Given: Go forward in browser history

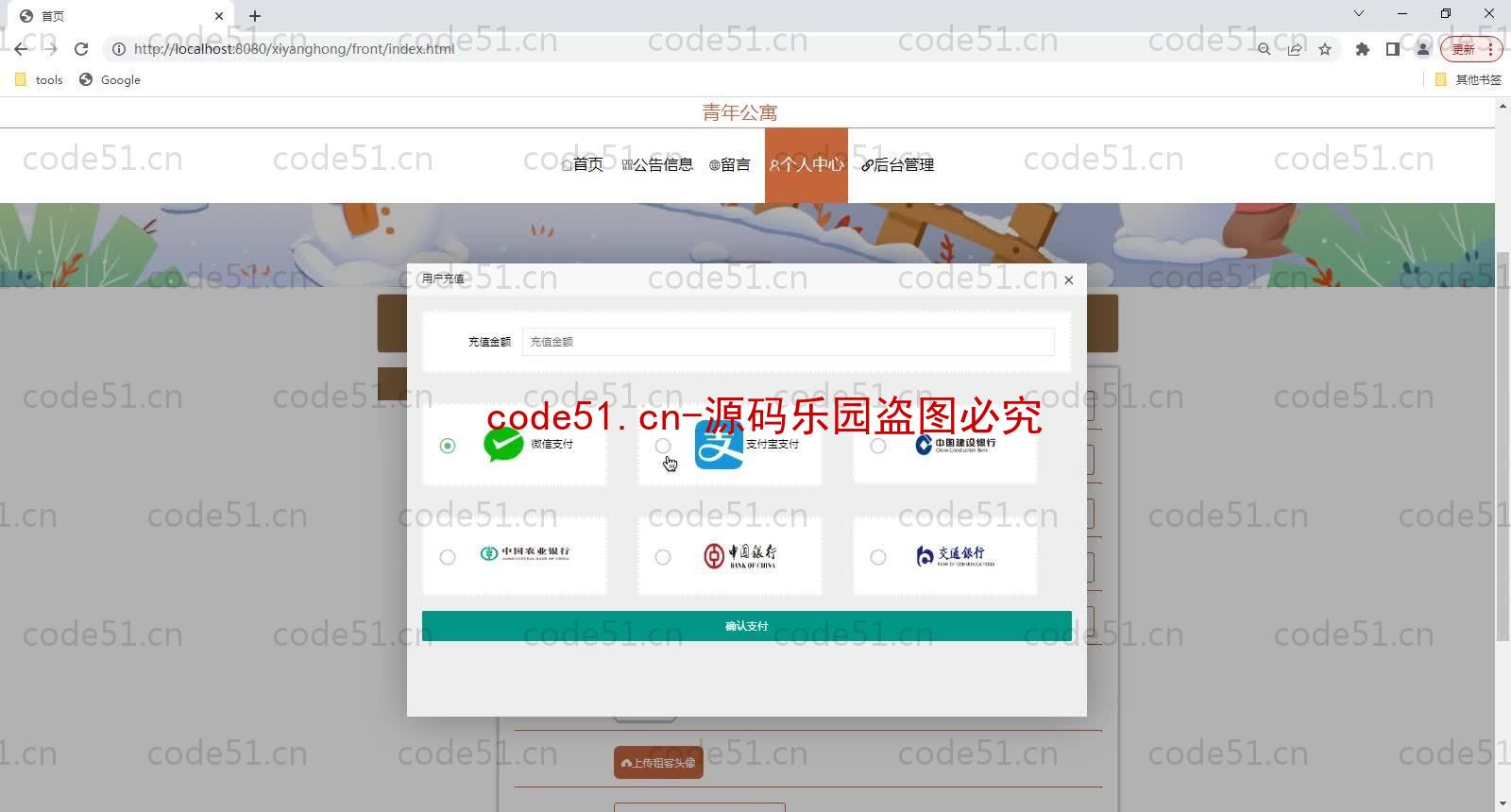Looking at the screenshot, I should point(51,49).
